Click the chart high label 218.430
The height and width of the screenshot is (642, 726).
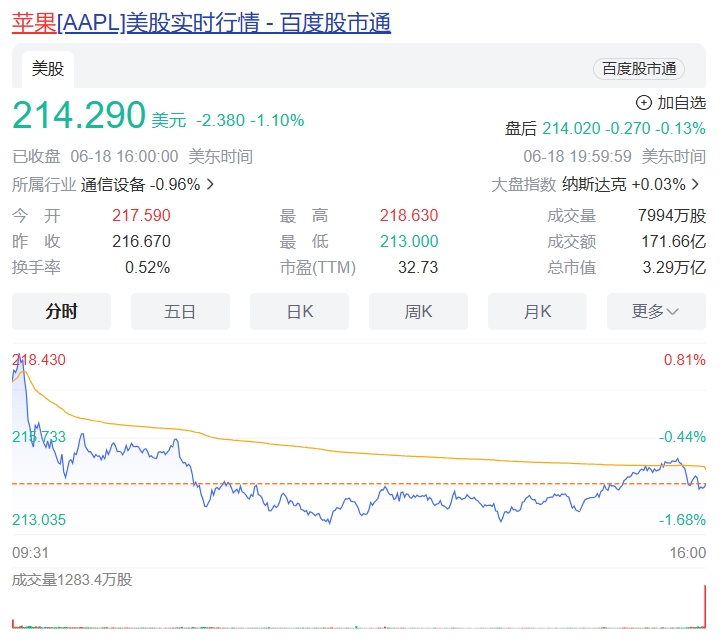(x=39, y=360)
